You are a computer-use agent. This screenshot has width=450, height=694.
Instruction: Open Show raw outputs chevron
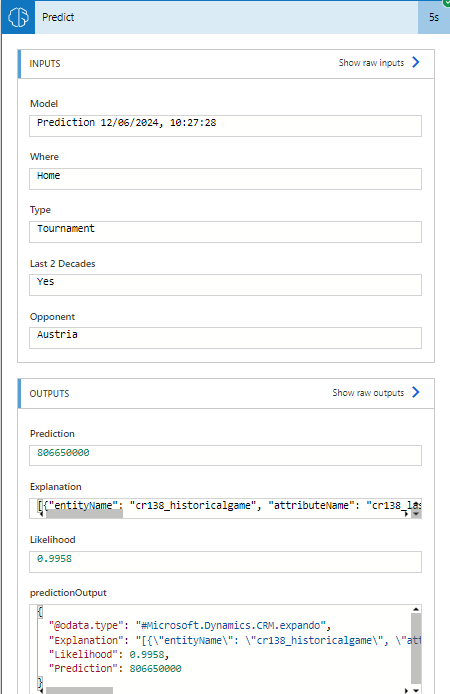tap(415, 392)
